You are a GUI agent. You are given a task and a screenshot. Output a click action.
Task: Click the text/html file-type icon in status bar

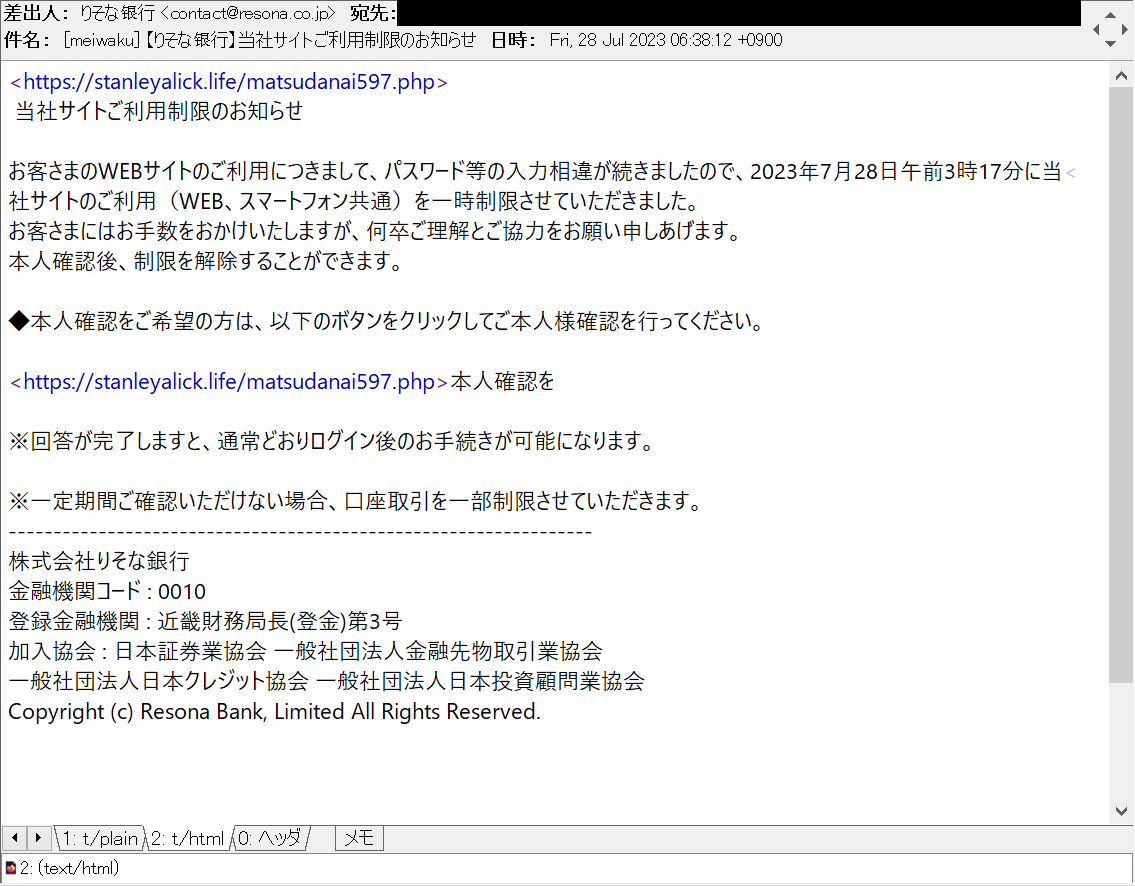pos(10,868)
